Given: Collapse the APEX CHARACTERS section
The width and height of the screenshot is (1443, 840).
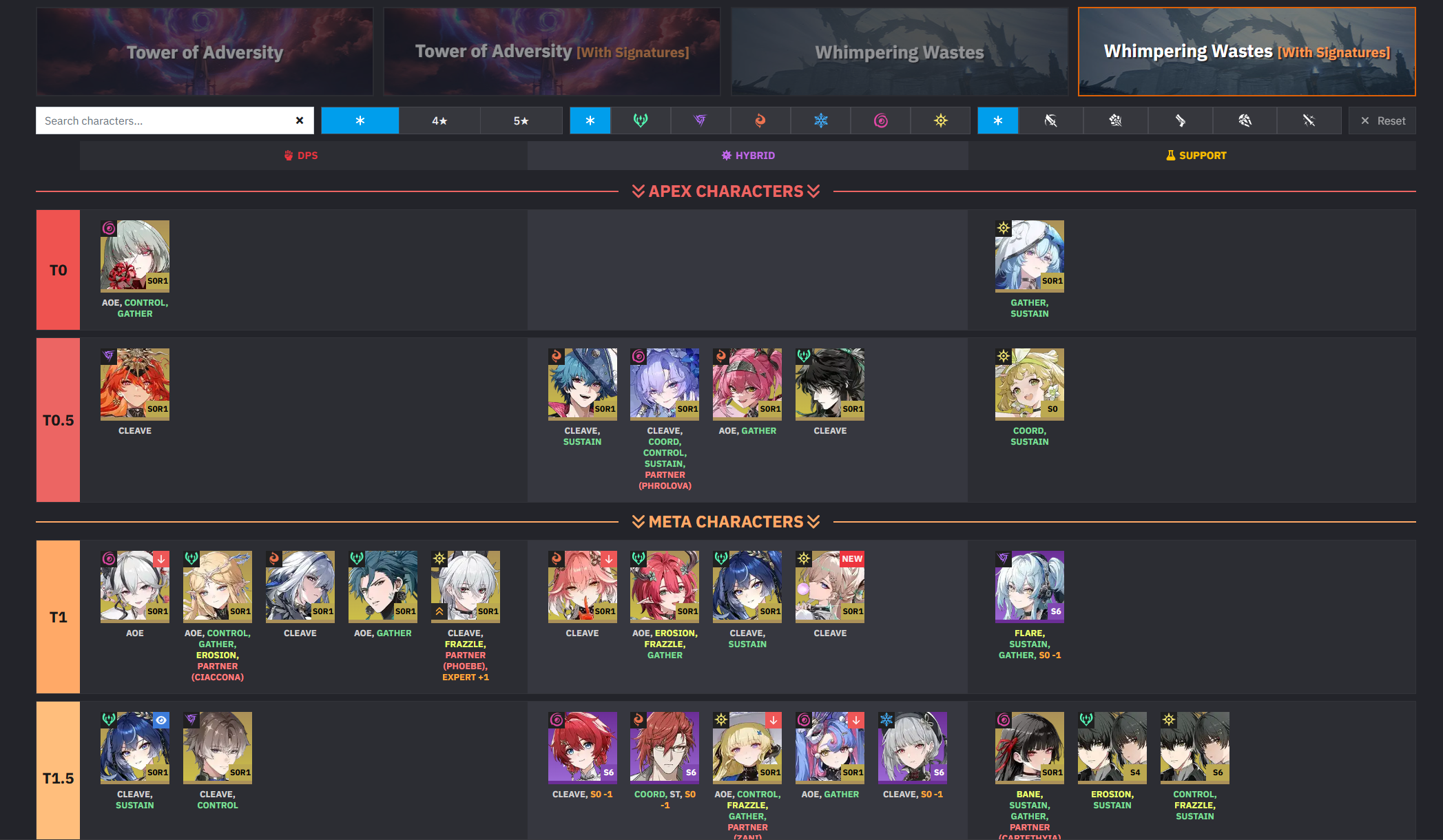Looking at the screenshot, I should pyautogui.click(x=726, y=191).
